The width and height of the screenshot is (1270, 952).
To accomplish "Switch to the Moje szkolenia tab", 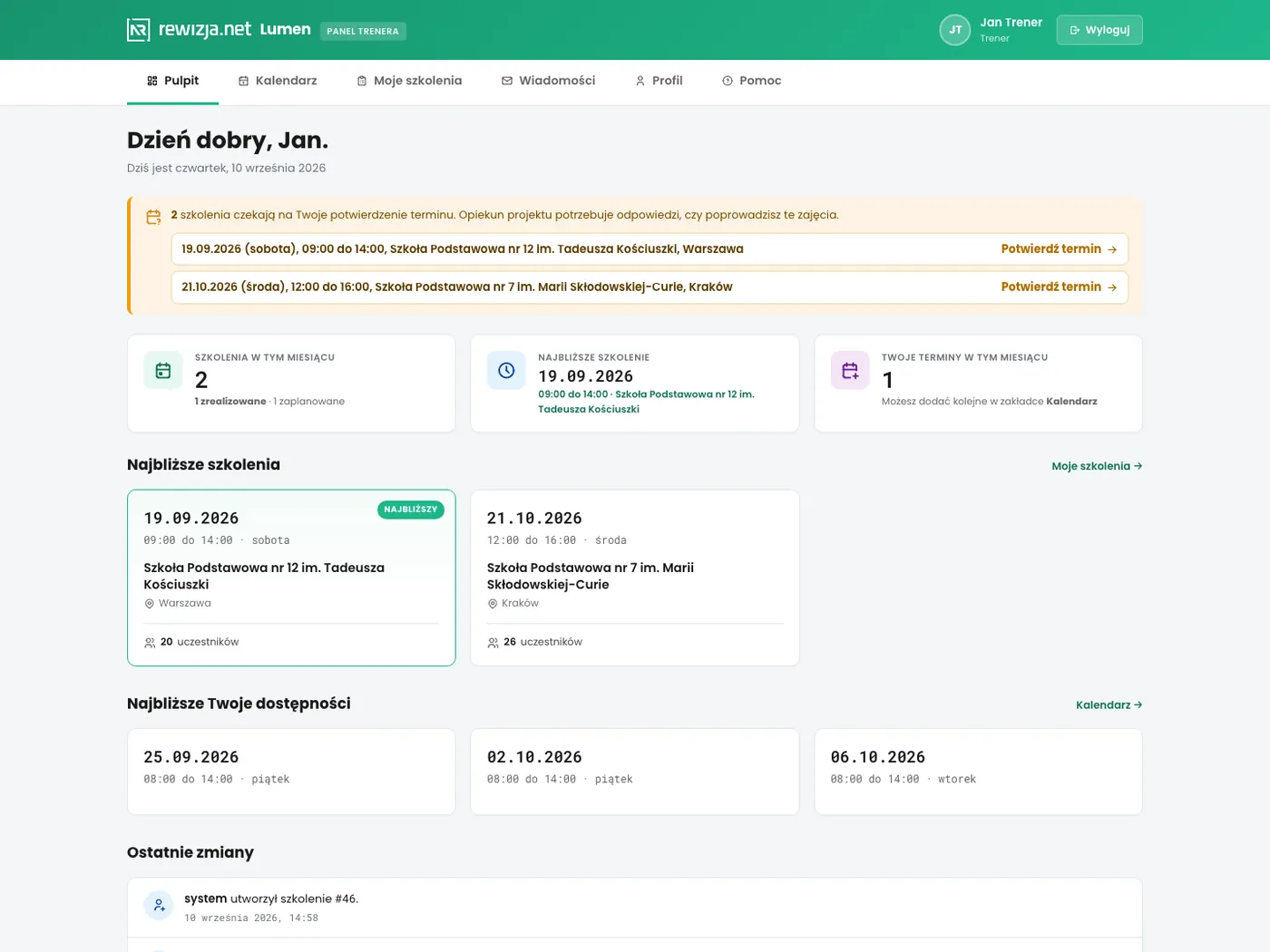I will [x=409, y=81].
